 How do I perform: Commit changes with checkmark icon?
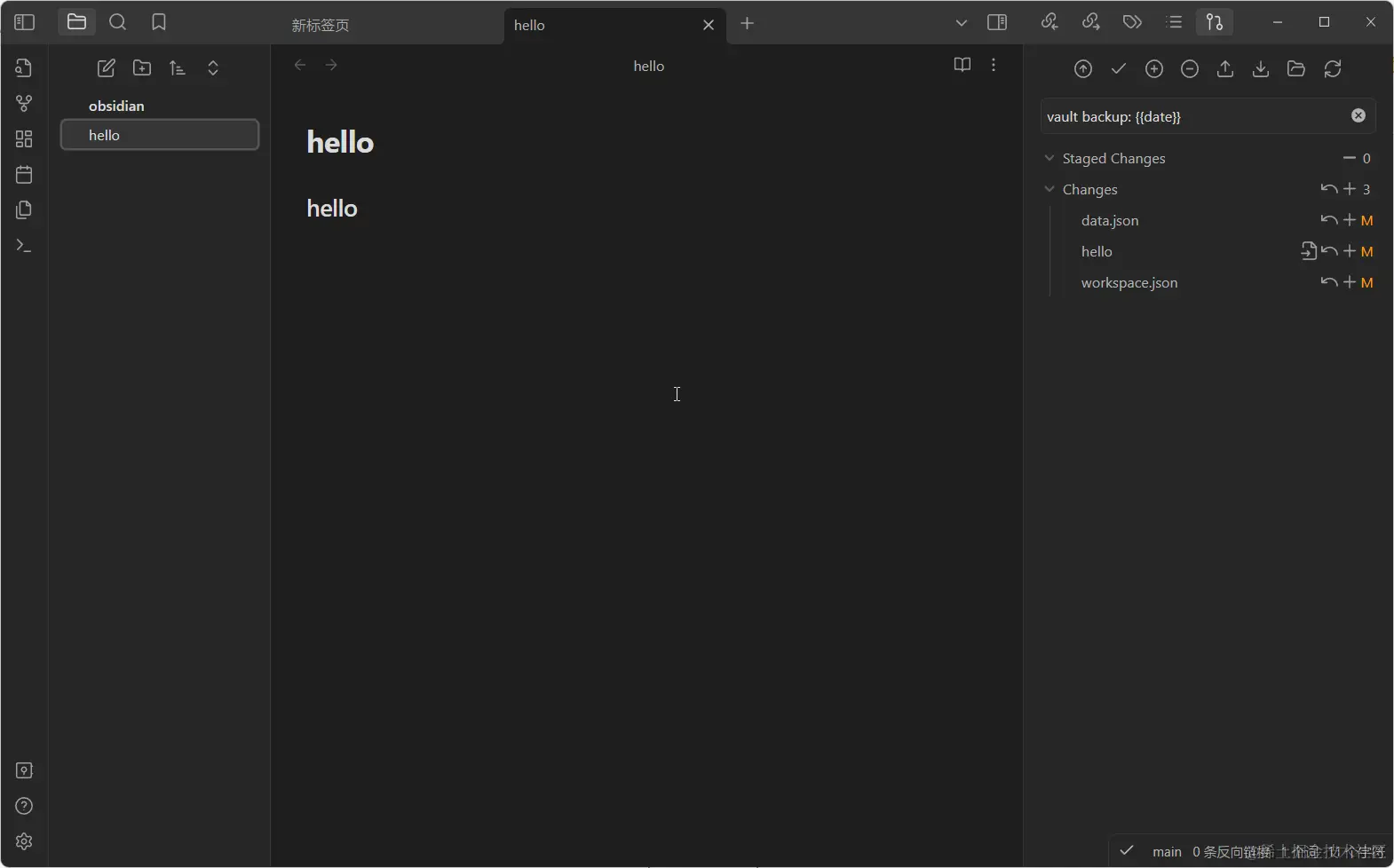pos(1119,69)
